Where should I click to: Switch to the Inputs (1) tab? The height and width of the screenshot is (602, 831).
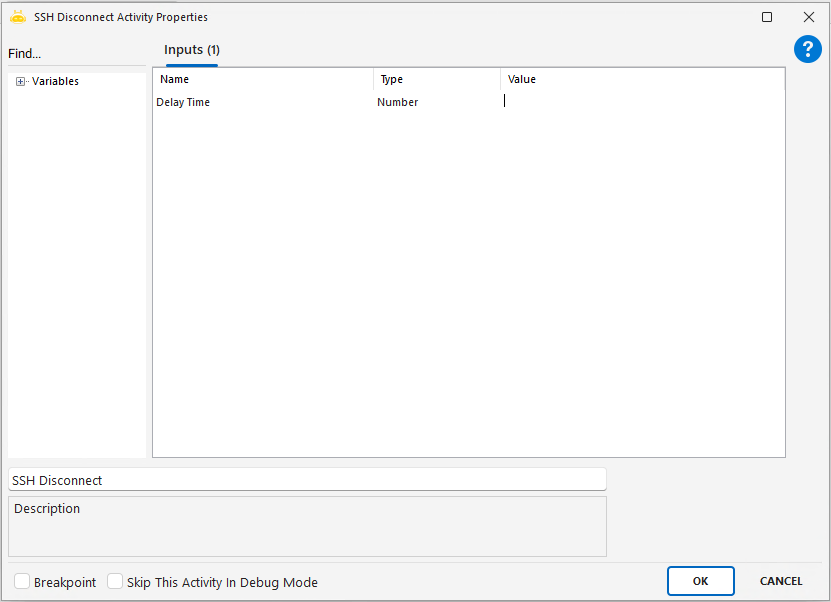coord(192,50)
